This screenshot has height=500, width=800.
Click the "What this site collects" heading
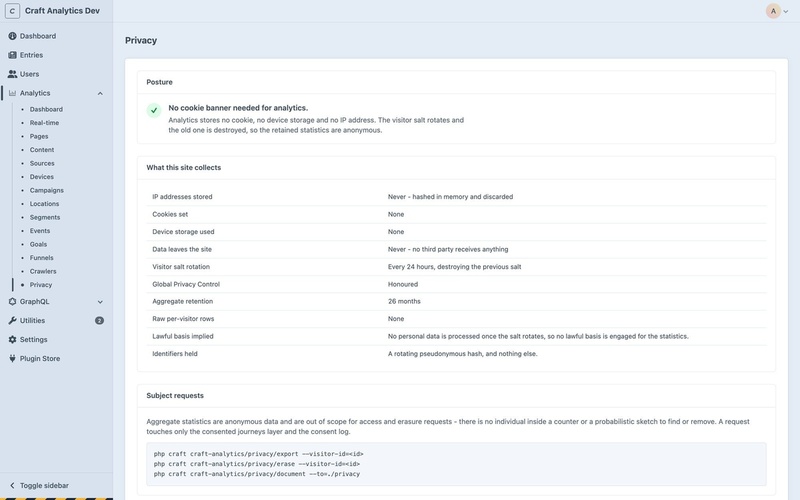[x=184, y=167]
